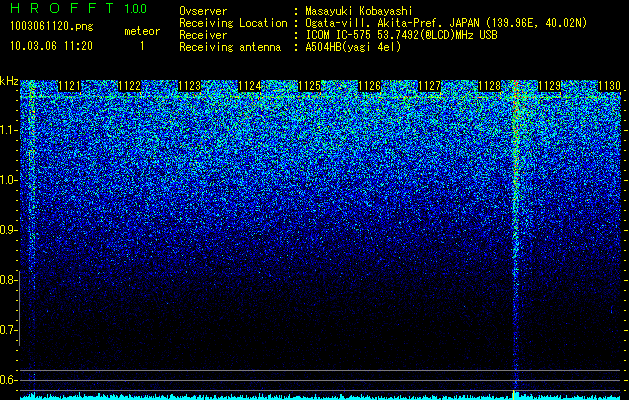This screenshot has height=400, width=629.
Task: Select the filename 1003061120.png
Action: point(52,27)
